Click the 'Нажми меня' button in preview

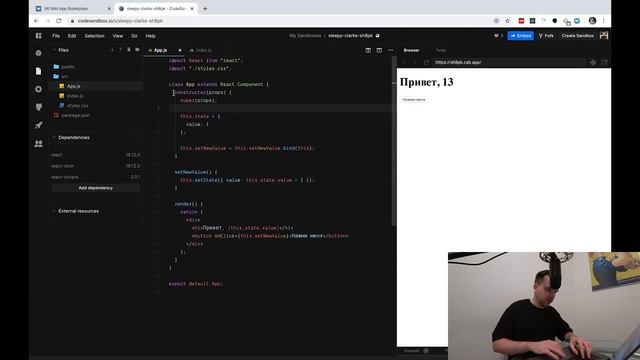(x=413, y=100)
